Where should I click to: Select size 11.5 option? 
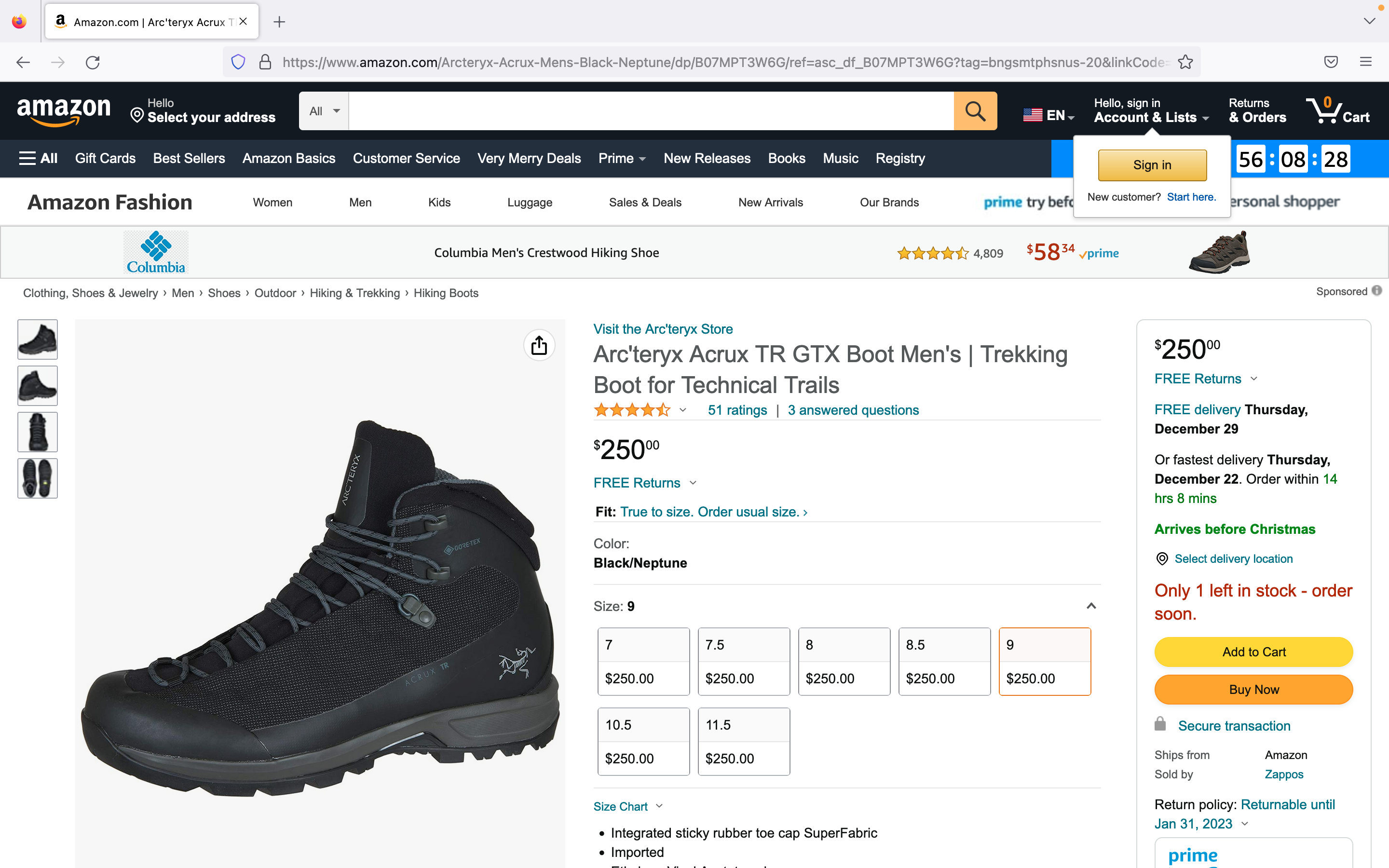(x=744, y=741)
